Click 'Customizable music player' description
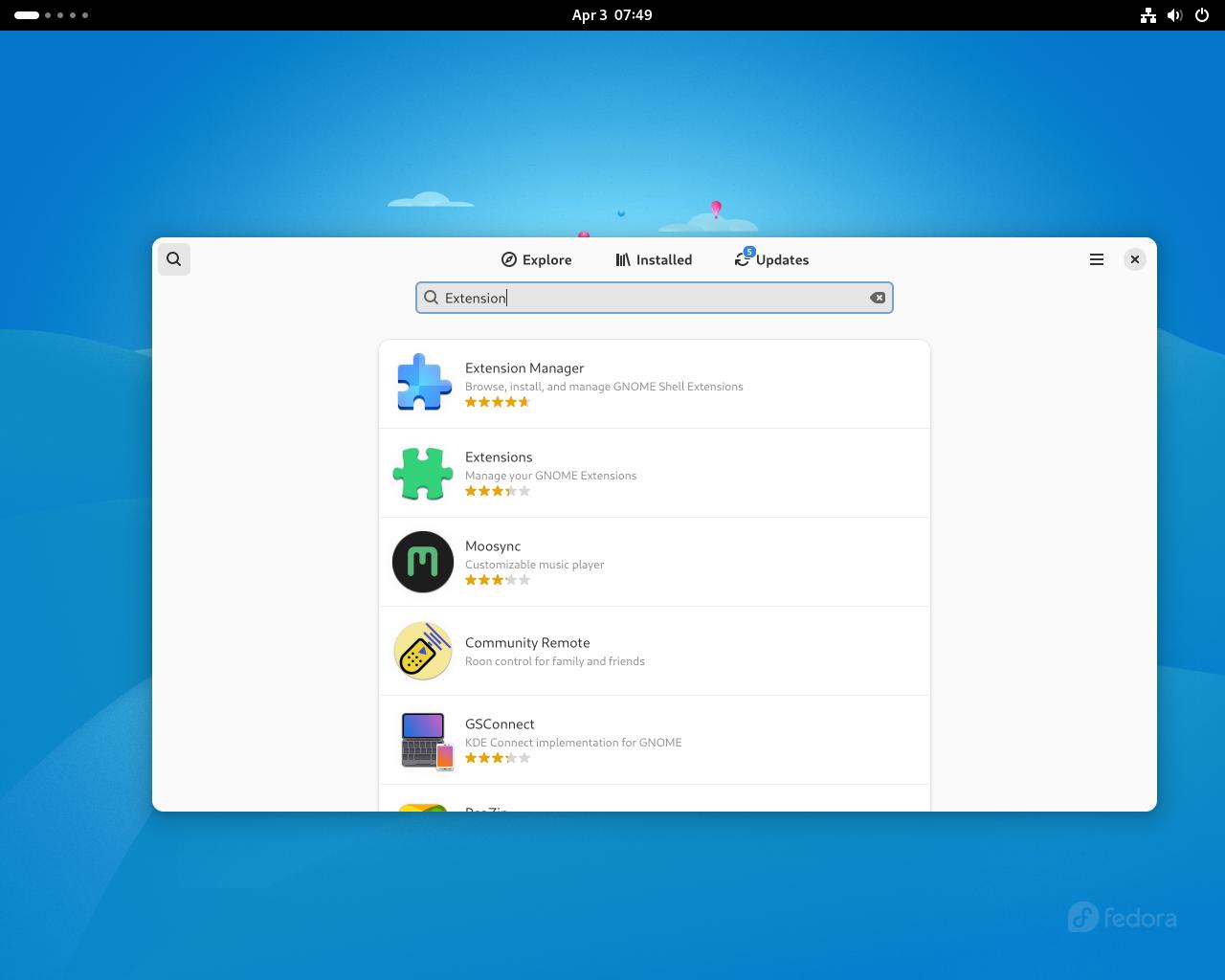Image resolution: width=1225 pixels, height=980 pixels. (x=534, y=565)
